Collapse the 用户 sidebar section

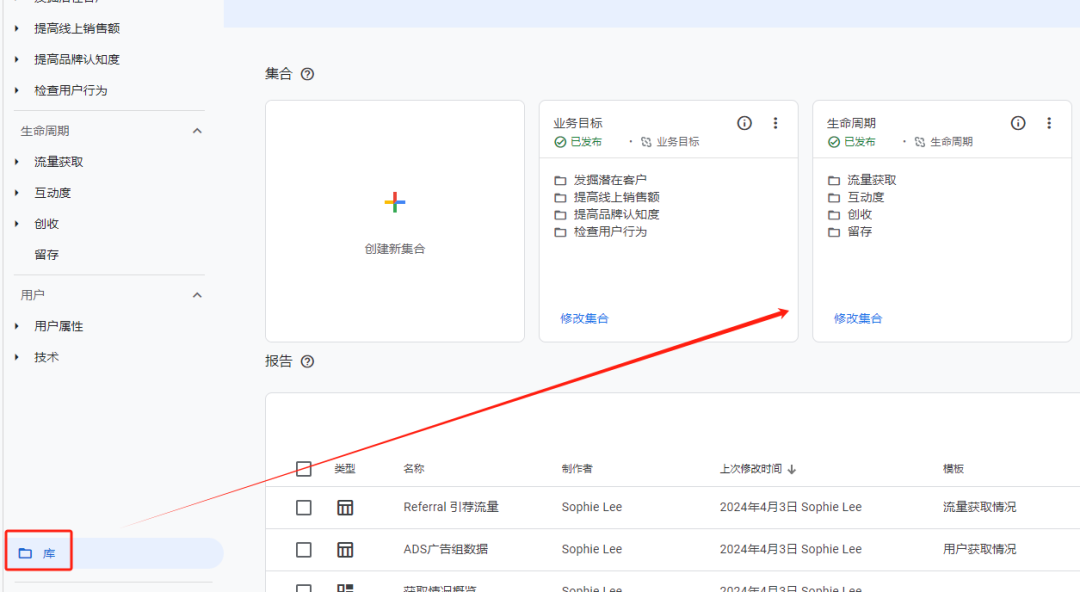pos(197,295)
